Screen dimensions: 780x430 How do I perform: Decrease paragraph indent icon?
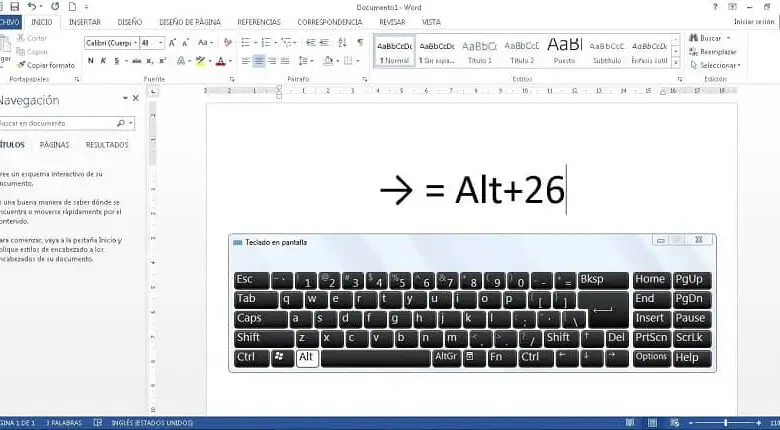311,43
